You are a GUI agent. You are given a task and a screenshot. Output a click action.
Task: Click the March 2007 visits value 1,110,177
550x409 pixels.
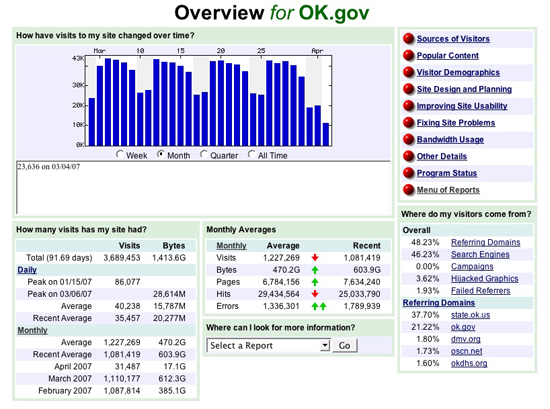click(122, 379)
